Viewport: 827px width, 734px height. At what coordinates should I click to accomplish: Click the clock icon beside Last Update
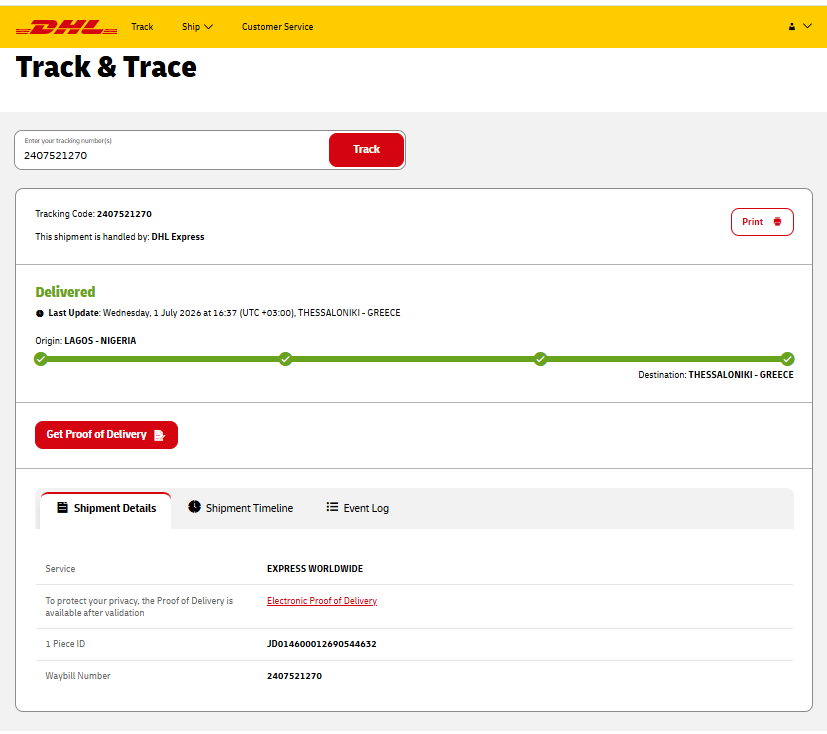tap(40, 313)
